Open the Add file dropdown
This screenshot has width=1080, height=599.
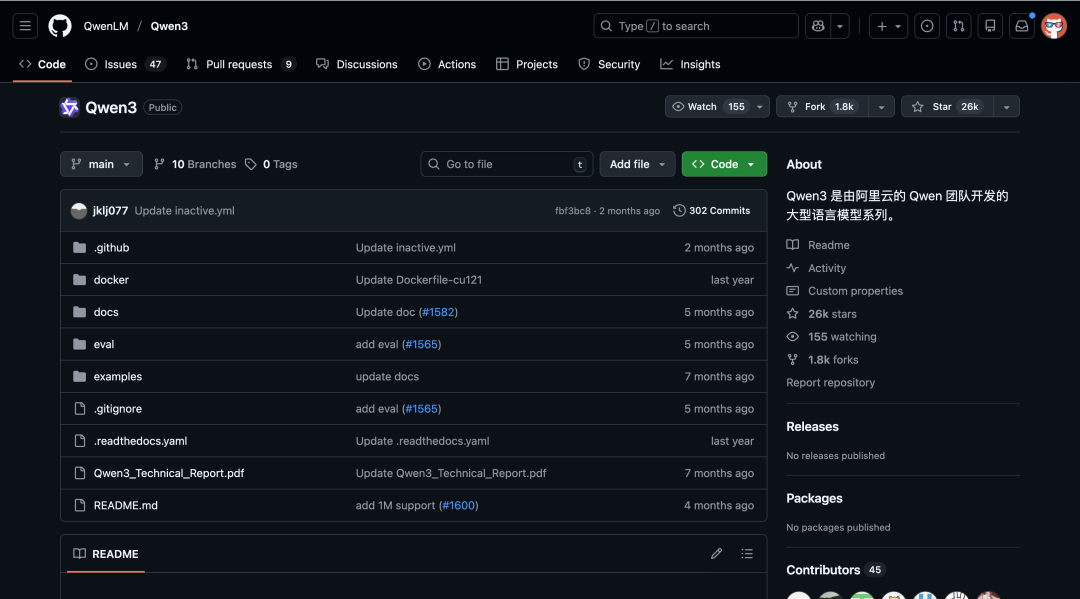coord(637,164)
